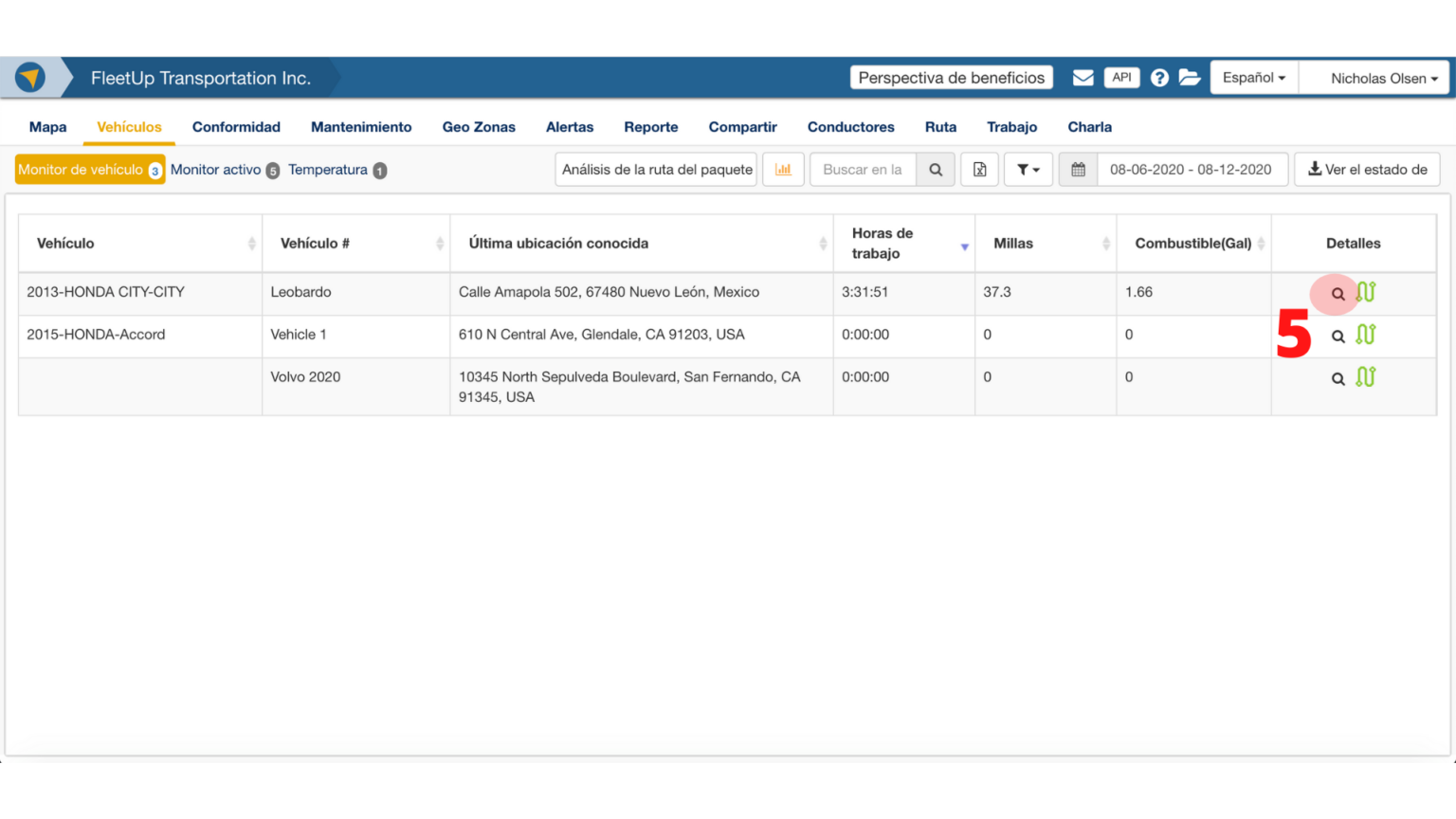Screen dimensions: 1456x819
Task: Click the search magnifier button
Action: click(936, 170)
